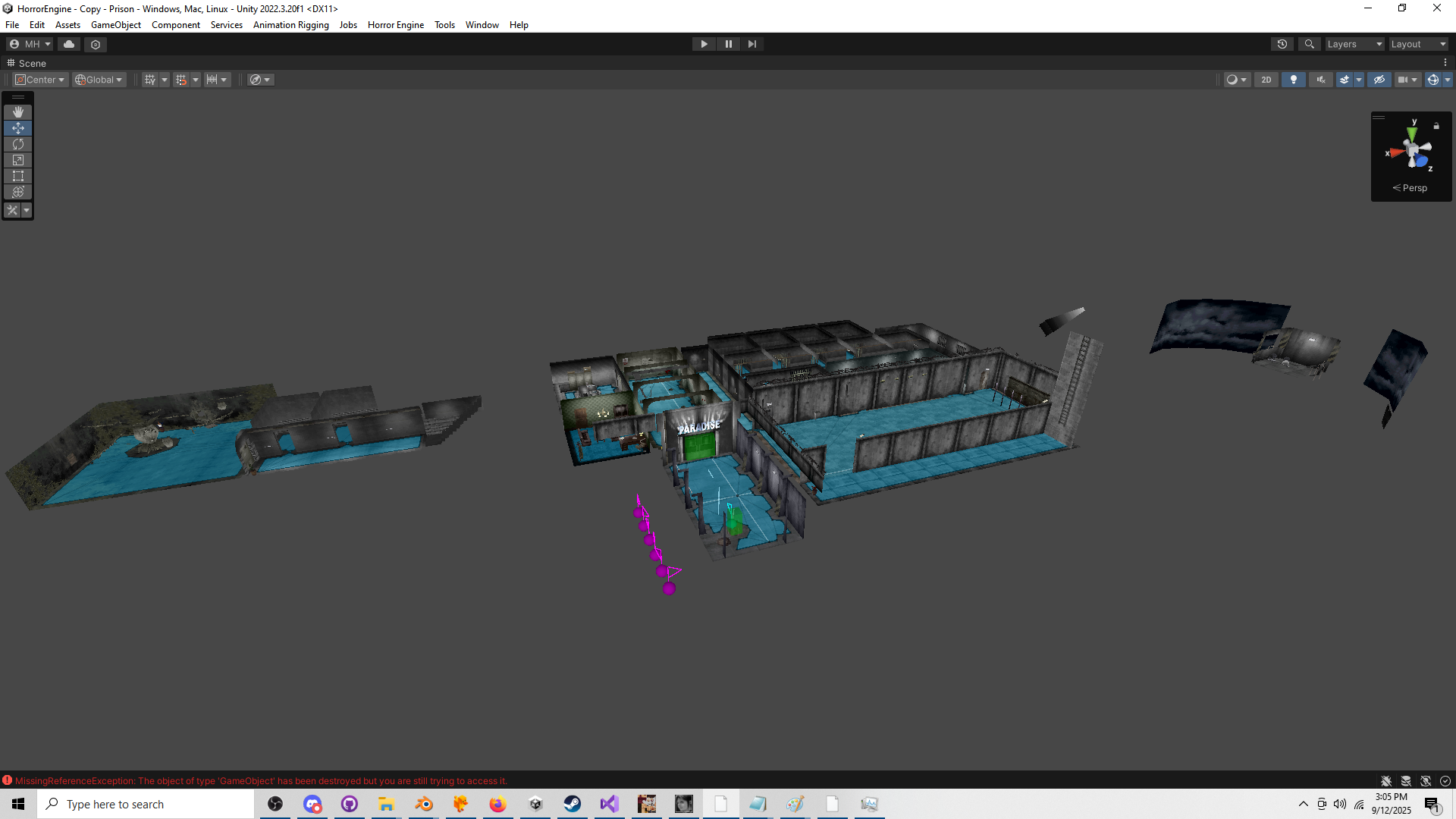Screen dimensions: 1456x819
Task: Open the Layers dropdown
Action: [1354, 44]
